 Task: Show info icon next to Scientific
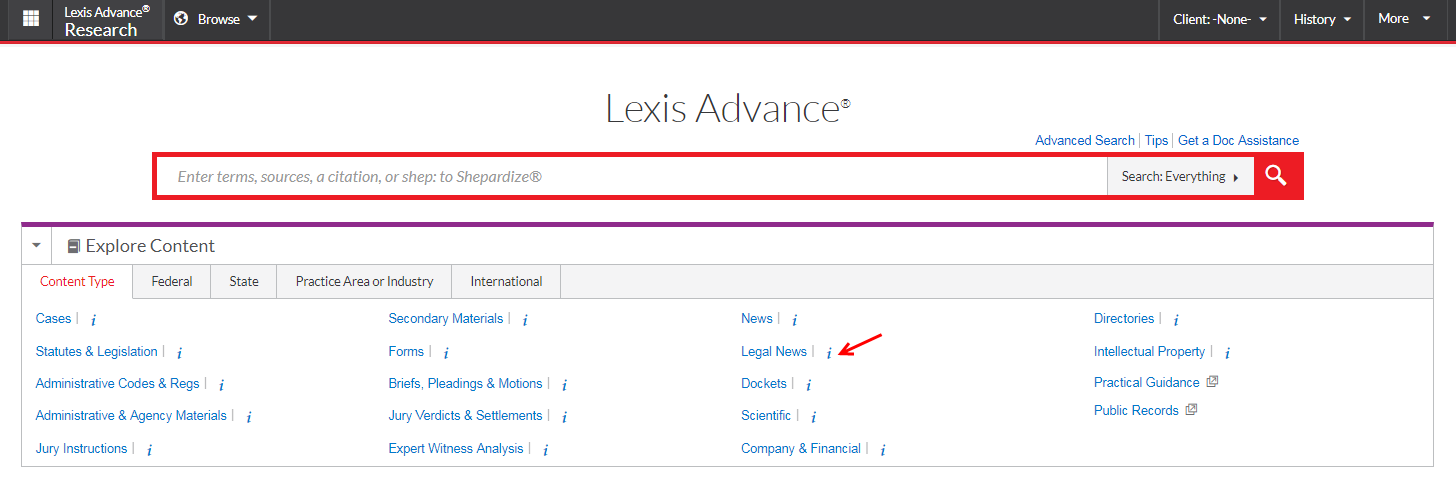pos(813,417)
